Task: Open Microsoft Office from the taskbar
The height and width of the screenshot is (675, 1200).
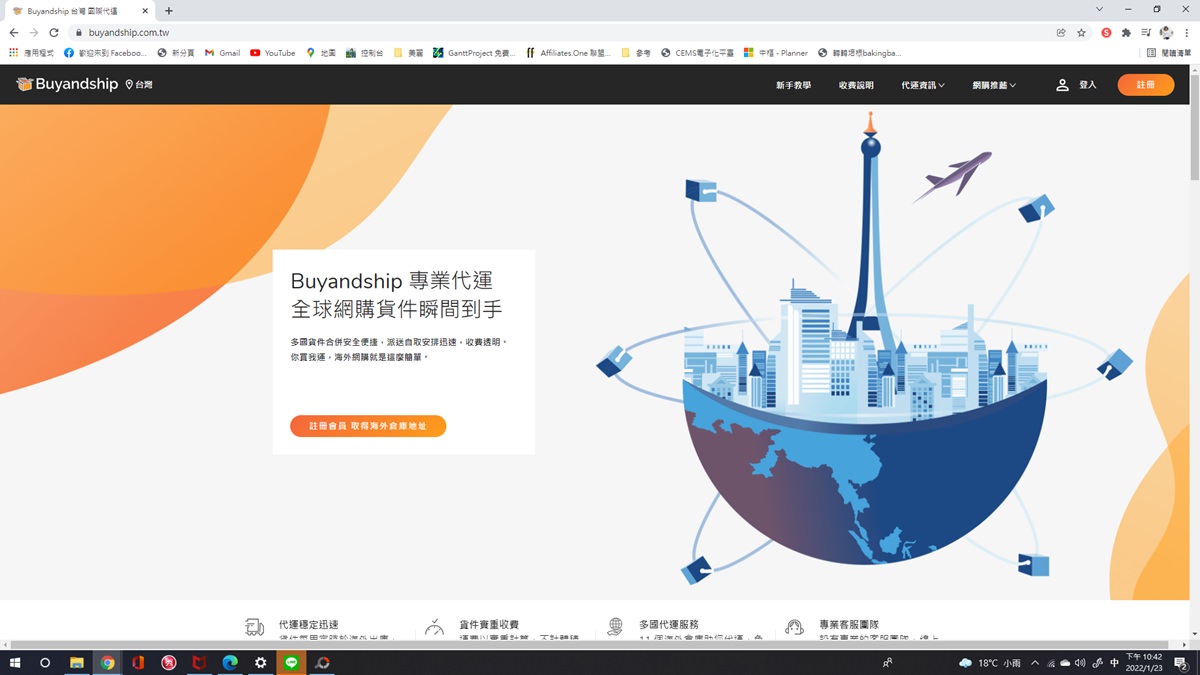Action: pyautogui.click(x=138, y=663)
